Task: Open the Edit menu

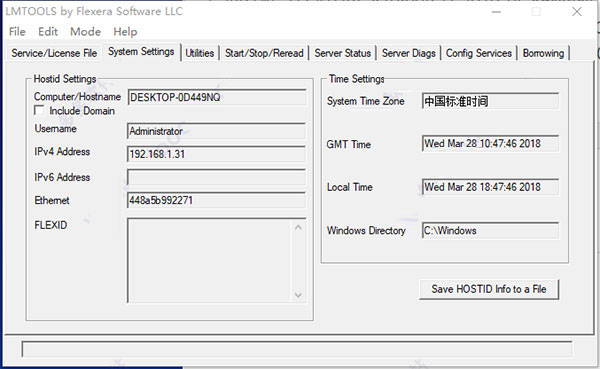Action: [x=47, y=31]
